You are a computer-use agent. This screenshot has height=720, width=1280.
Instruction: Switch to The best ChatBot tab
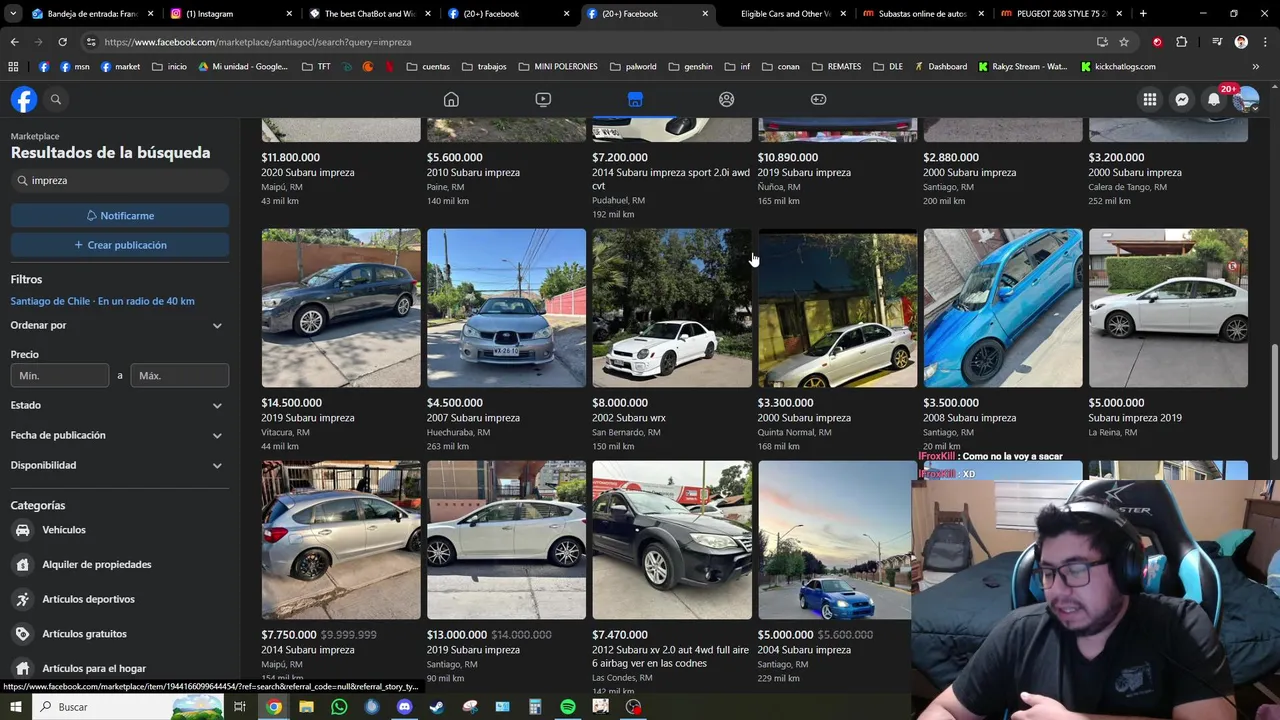click(368, 14)
